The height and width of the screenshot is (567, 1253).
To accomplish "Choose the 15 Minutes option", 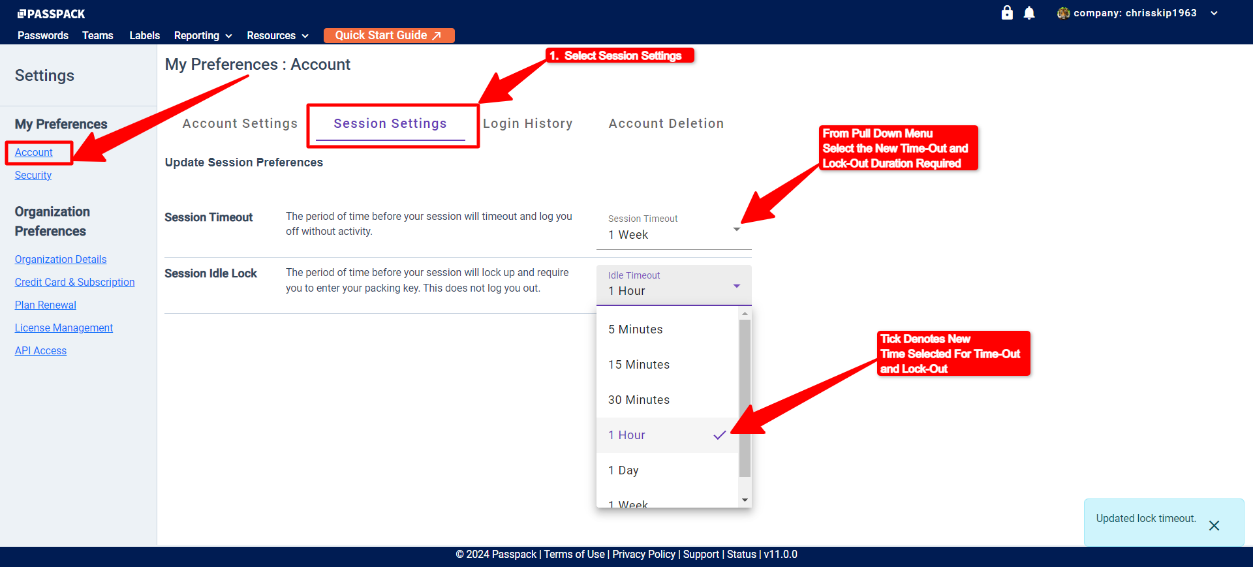I will [x=667, y=364].
